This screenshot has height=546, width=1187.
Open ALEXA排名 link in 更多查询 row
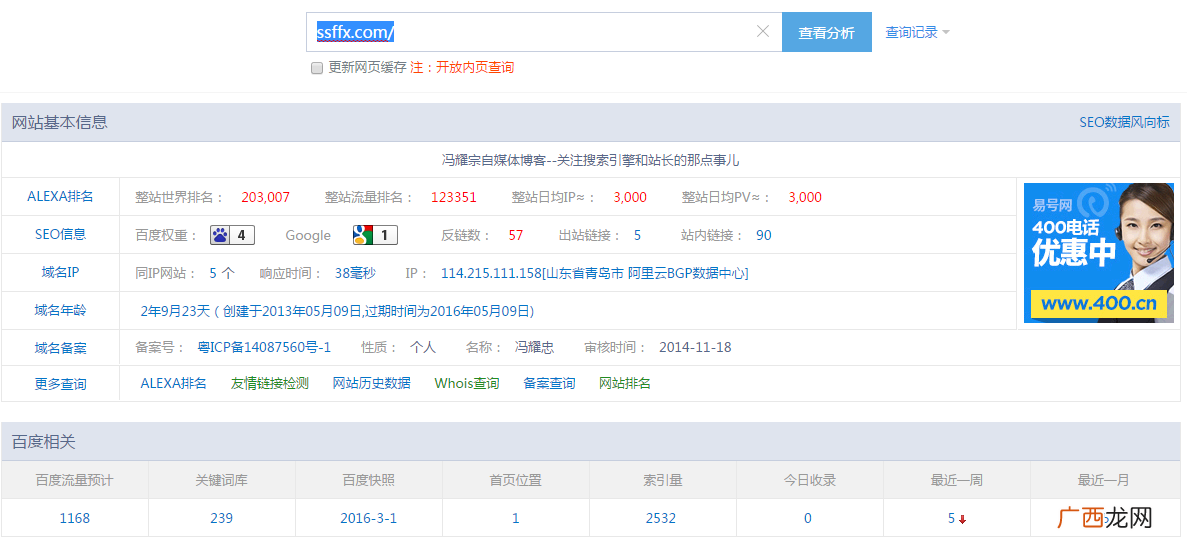tap(173, 383)
